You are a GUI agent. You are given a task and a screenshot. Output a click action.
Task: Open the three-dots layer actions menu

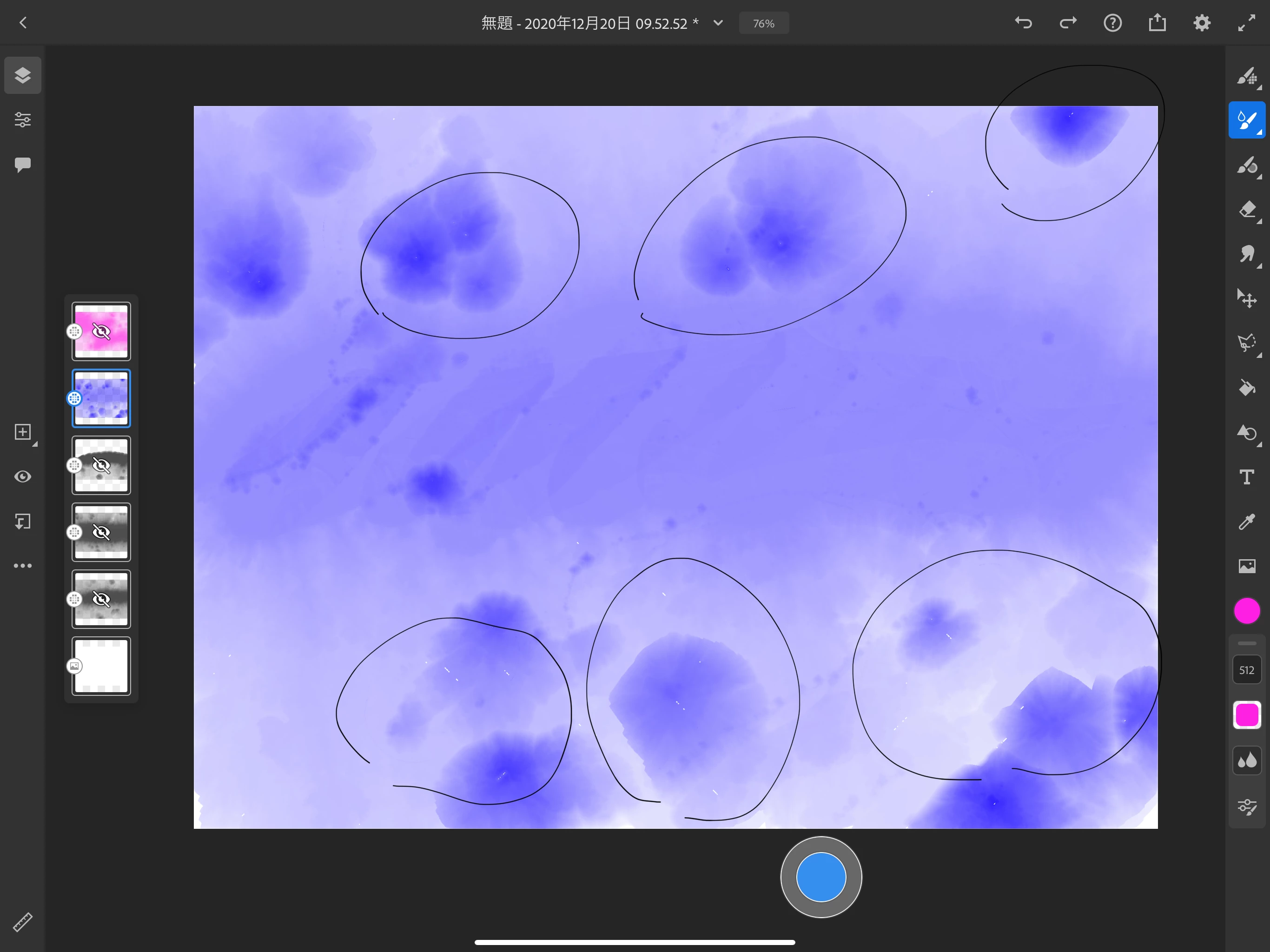[x=22, y=566]
